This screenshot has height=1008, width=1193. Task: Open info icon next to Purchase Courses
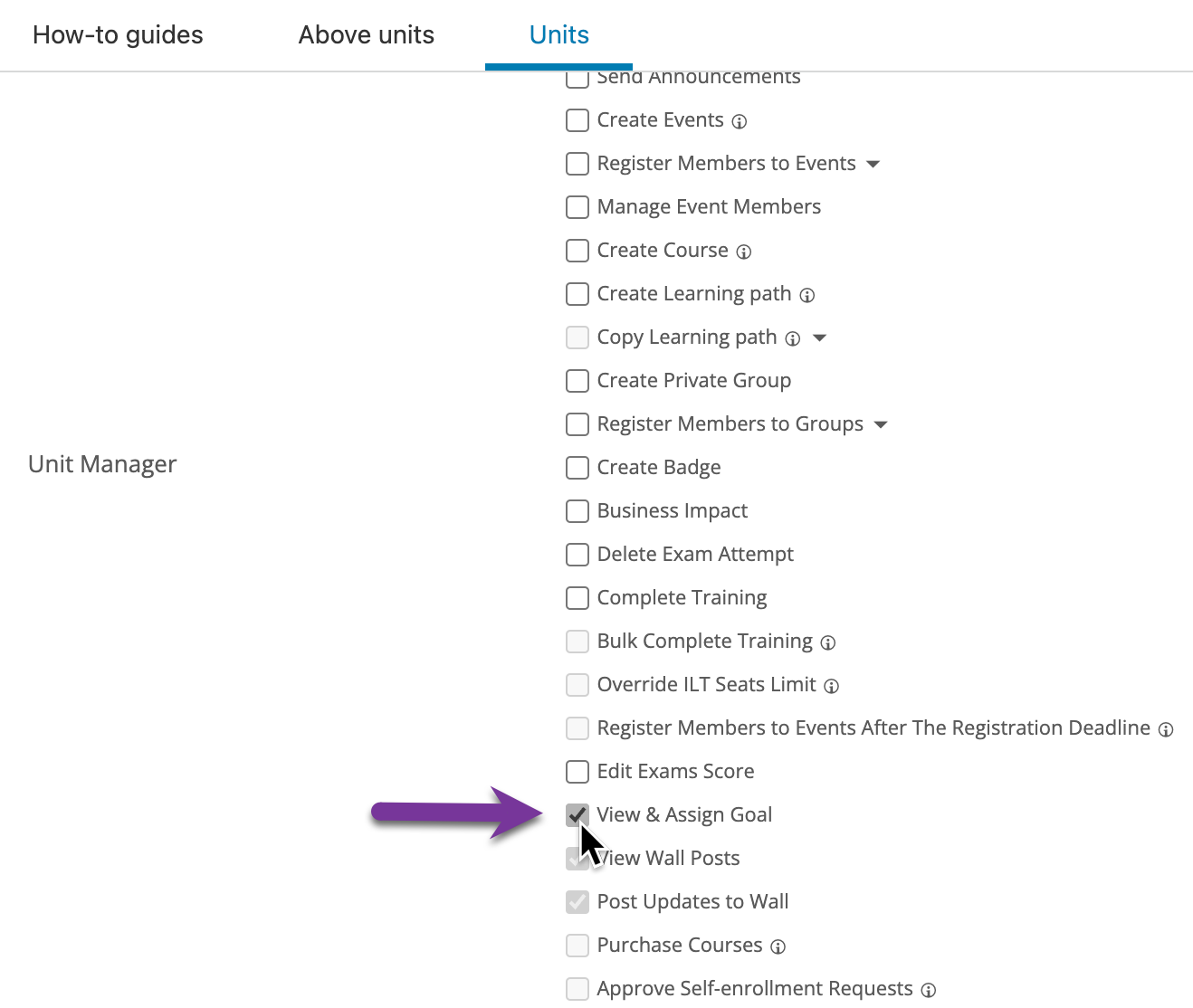(x=778, y=946)
